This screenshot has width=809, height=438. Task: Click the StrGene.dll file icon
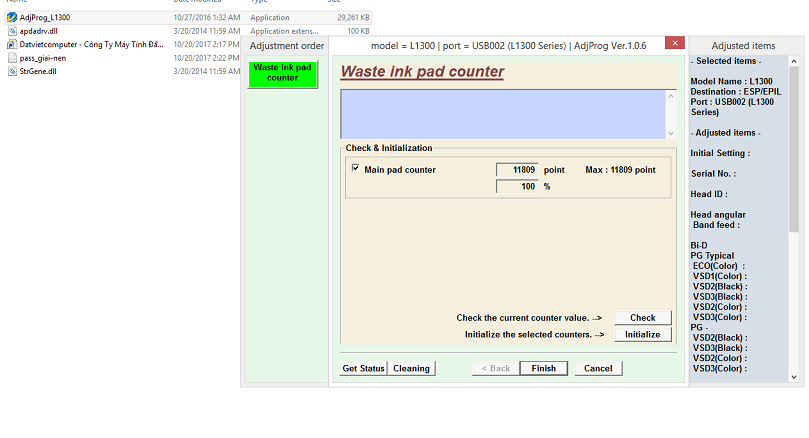pos(12,71)
